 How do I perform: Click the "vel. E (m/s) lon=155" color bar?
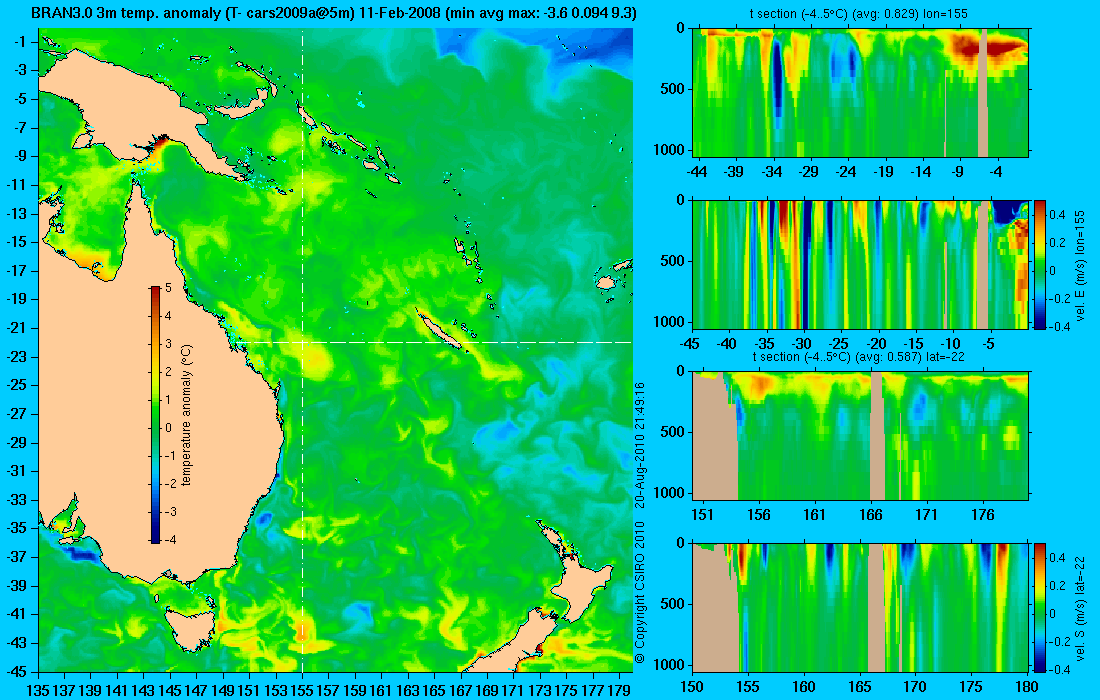click(1040, 264)
